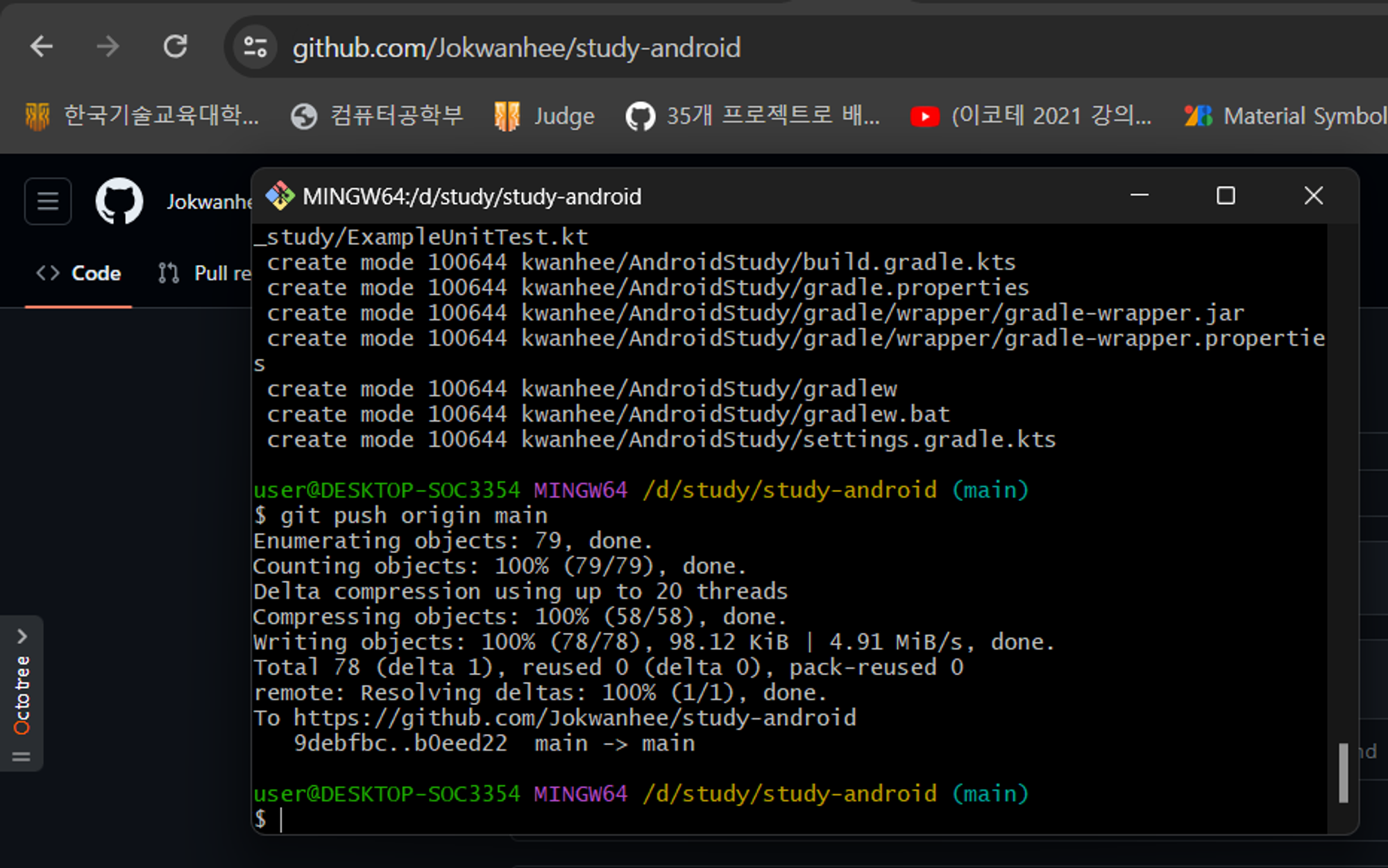Click the https://github.com/Jokwanhee/study-android URL in terminal
Image resolution: width=1388 pixels, height=868 pixels.
coord(575,717)
